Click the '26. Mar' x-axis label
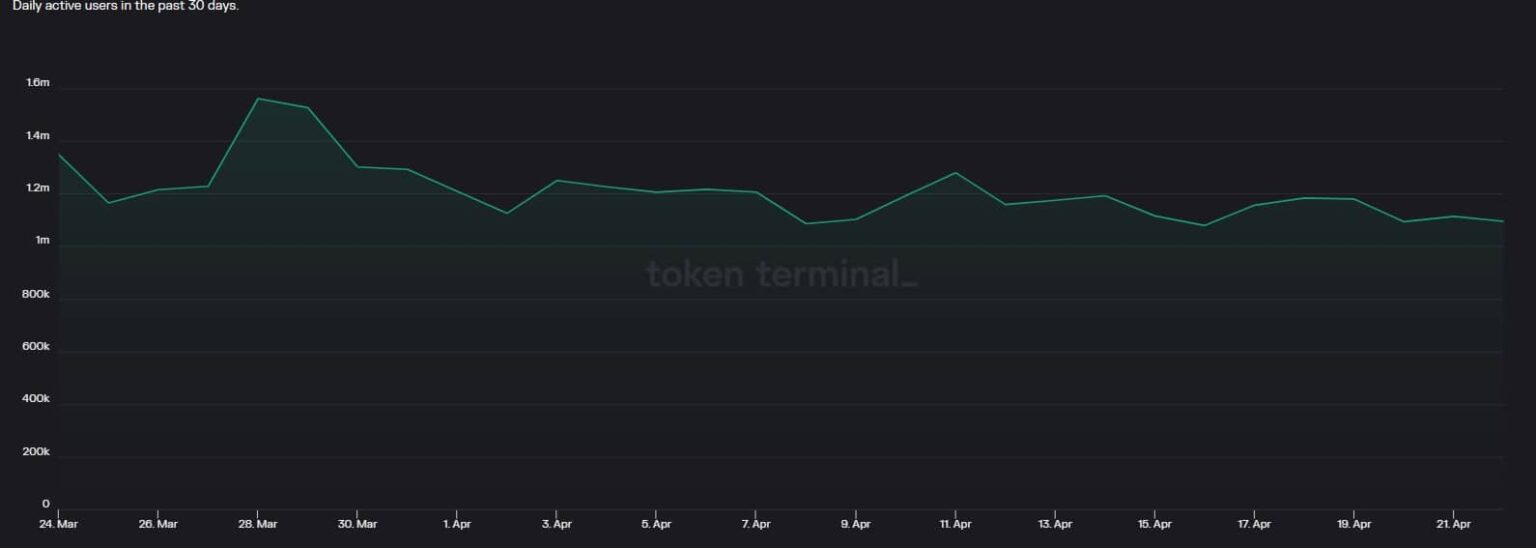Viewport: 1536px width, 548px height. click(x=158, y=524)
